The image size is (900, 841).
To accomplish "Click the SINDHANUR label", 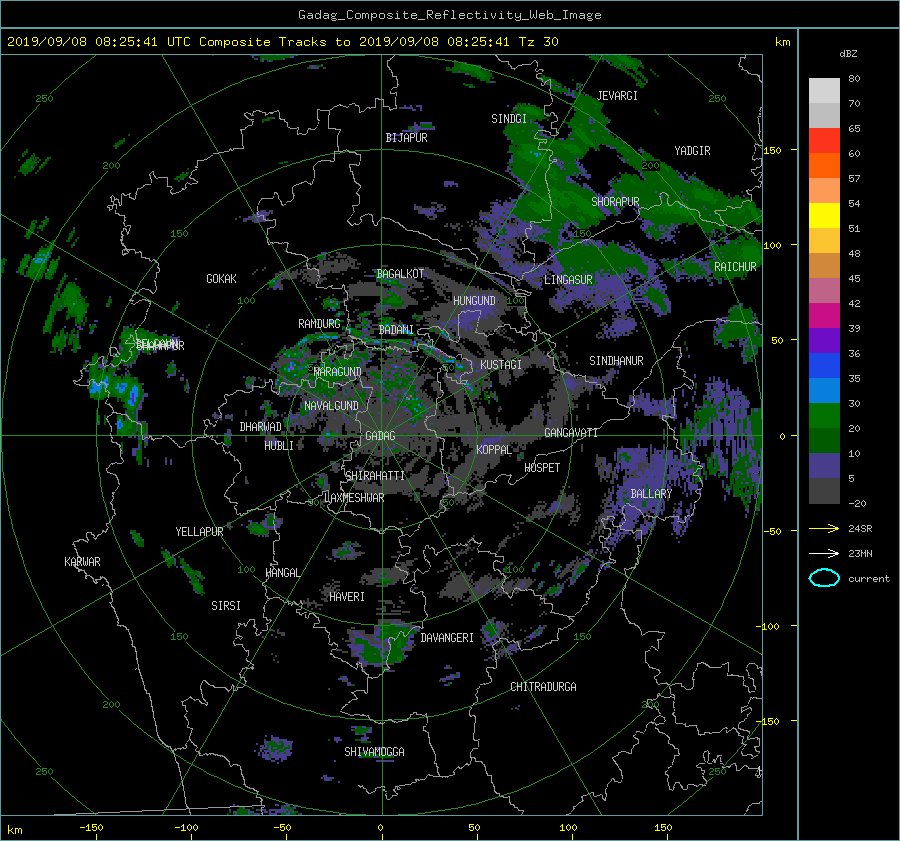I will (x=616, y=361).
